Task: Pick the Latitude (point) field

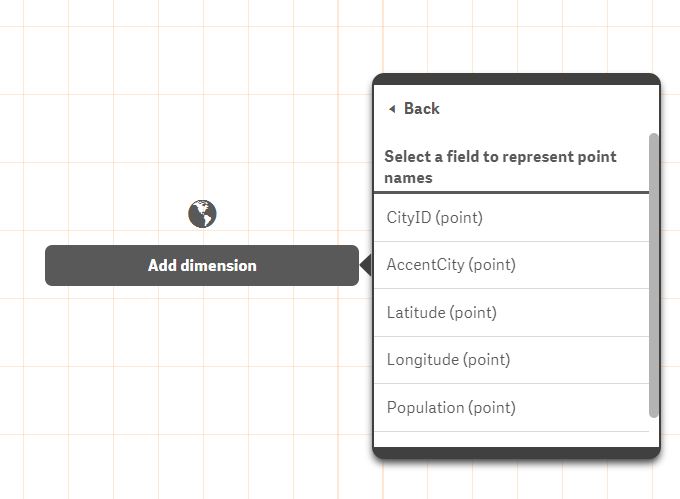Action: point(441,313)
